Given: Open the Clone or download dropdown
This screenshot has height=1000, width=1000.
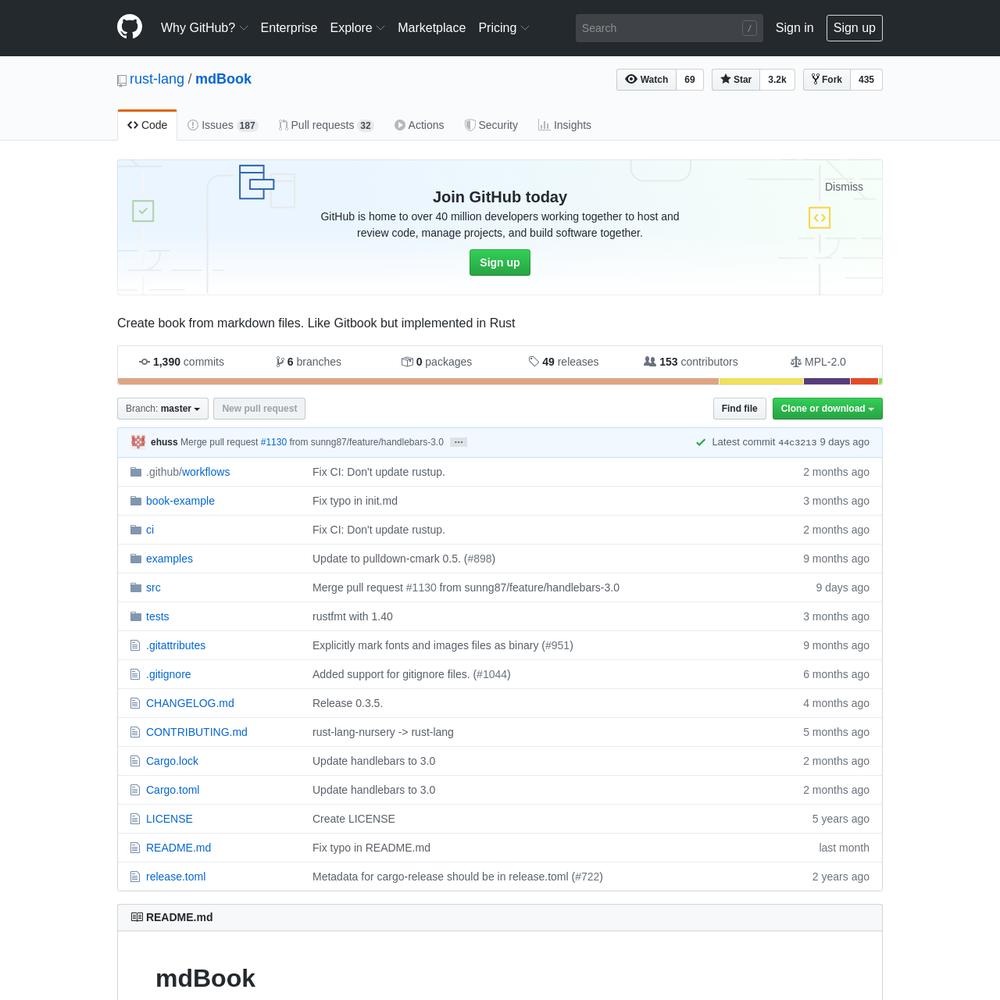Looking at the screenshot, I should pos(827,409).
